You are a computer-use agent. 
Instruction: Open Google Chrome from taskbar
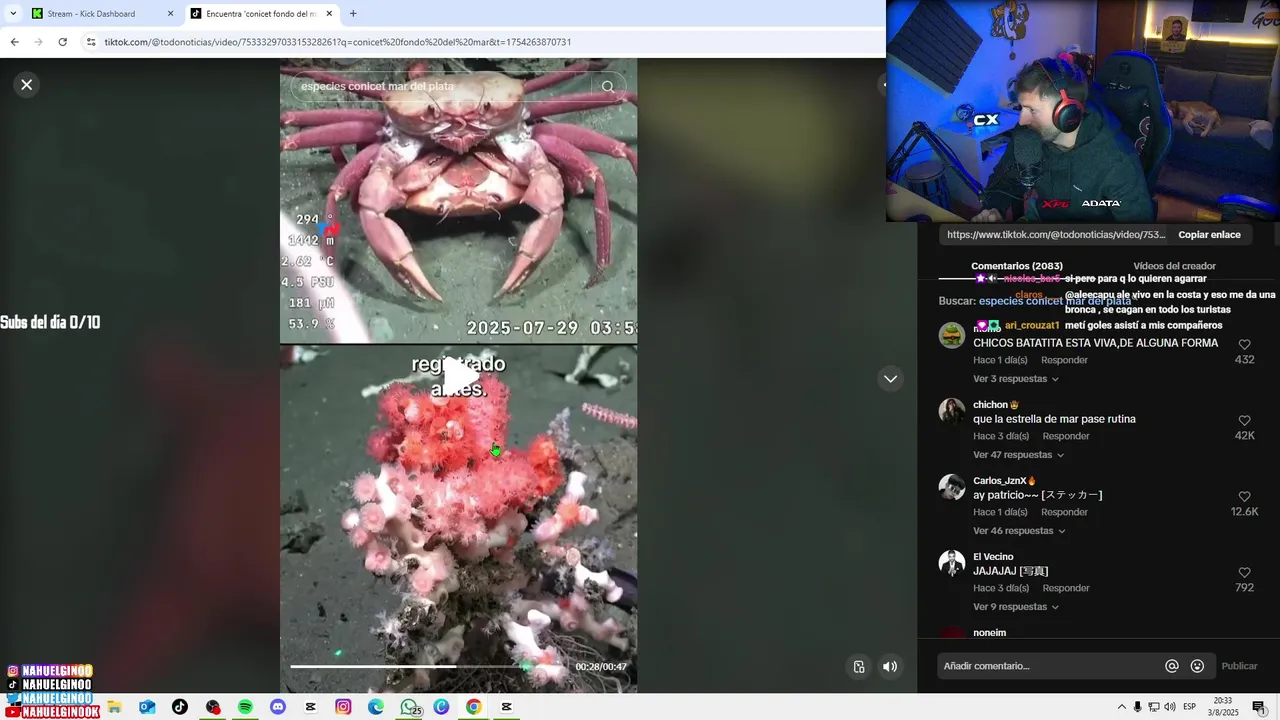(x=474, y=707)
